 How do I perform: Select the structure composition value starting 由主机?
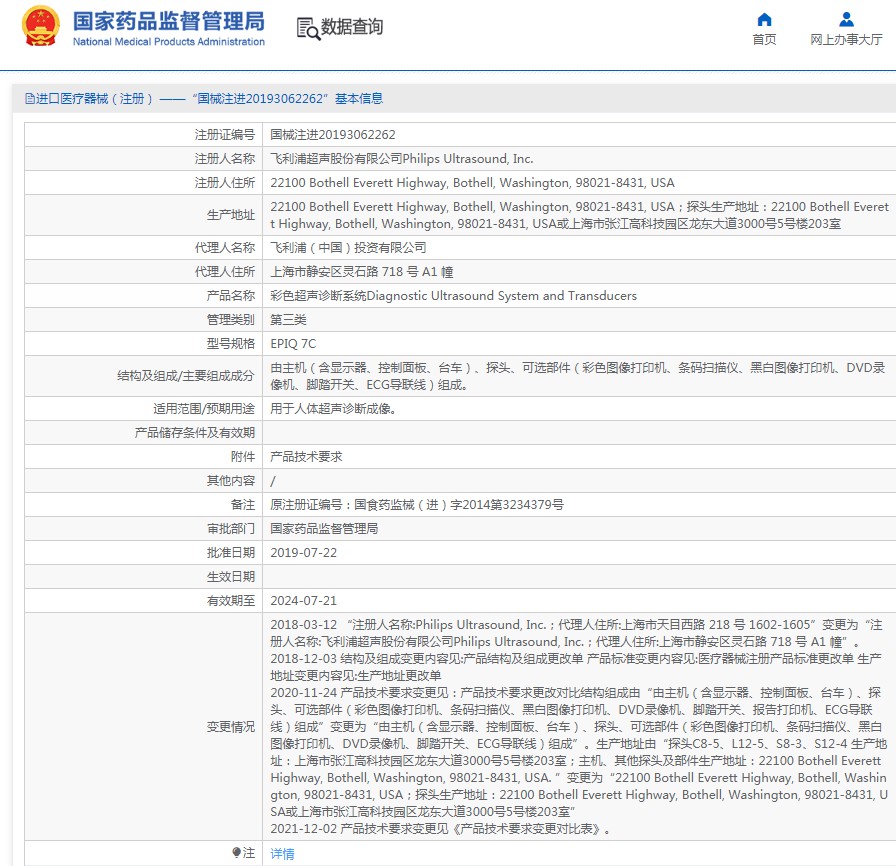tap(578, 376)
